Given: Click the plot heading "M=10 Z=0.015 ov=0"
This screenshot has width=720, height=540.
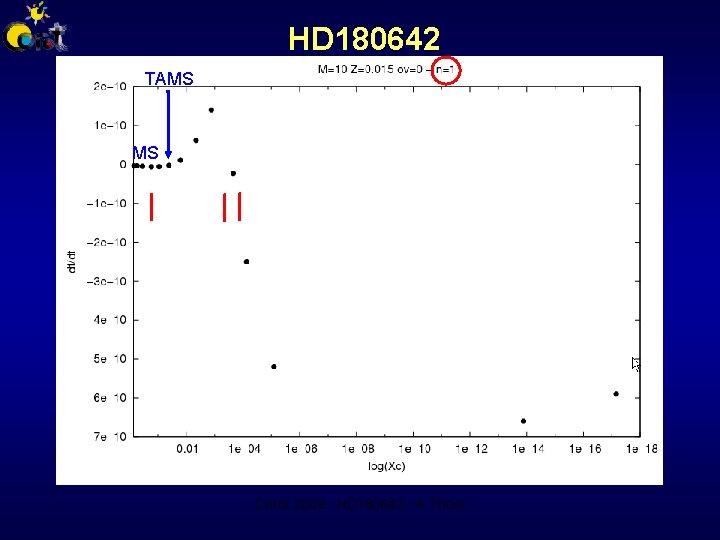Looking at the screenshot, I should point(370,70).
